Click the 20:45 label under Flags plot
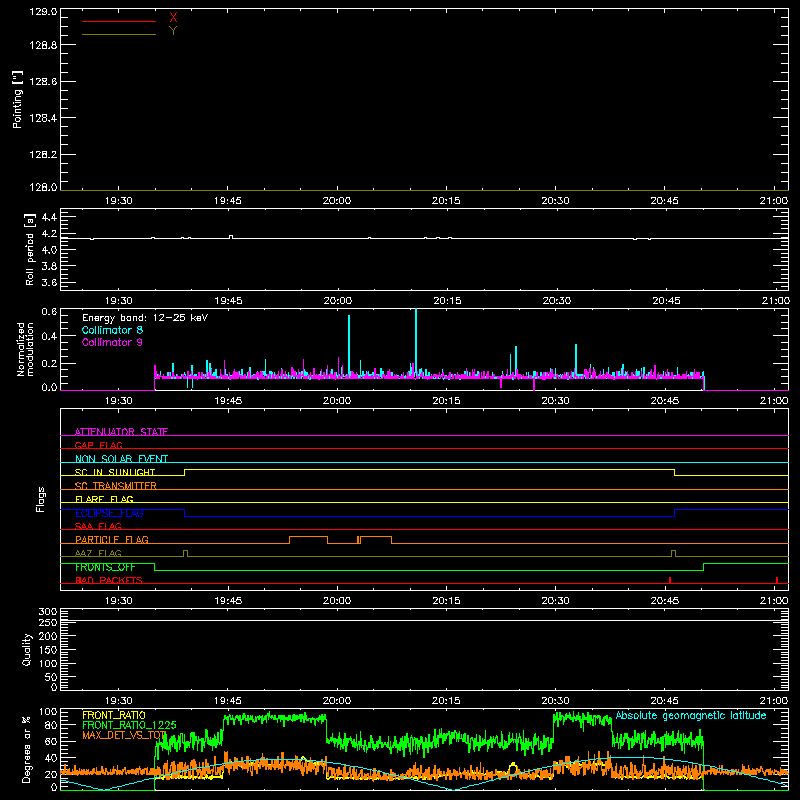This screenshot has height=800, width=800. pyautogui.click(x=665, y=601)
